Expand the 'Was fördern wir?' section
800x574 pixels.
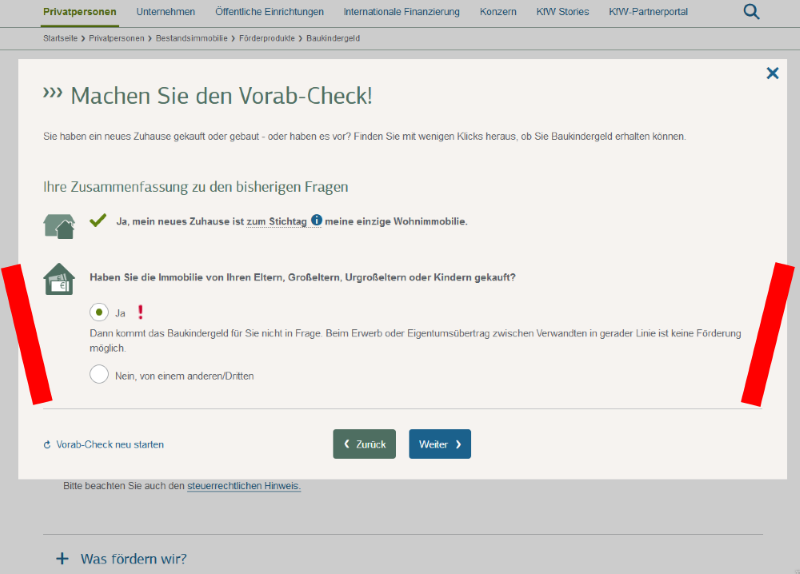[62, 559]
